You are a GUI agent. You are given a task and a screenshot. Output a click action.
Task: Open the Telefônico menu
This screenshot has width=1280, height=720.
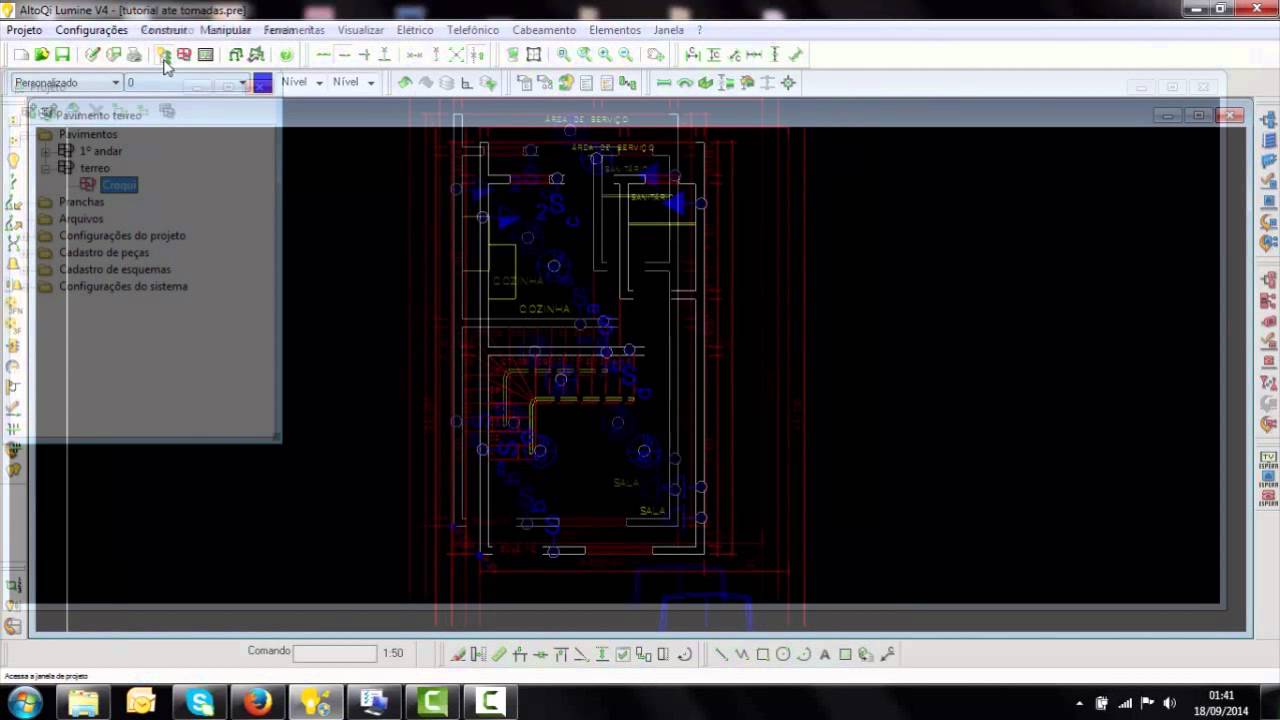(x=473, y=30)
